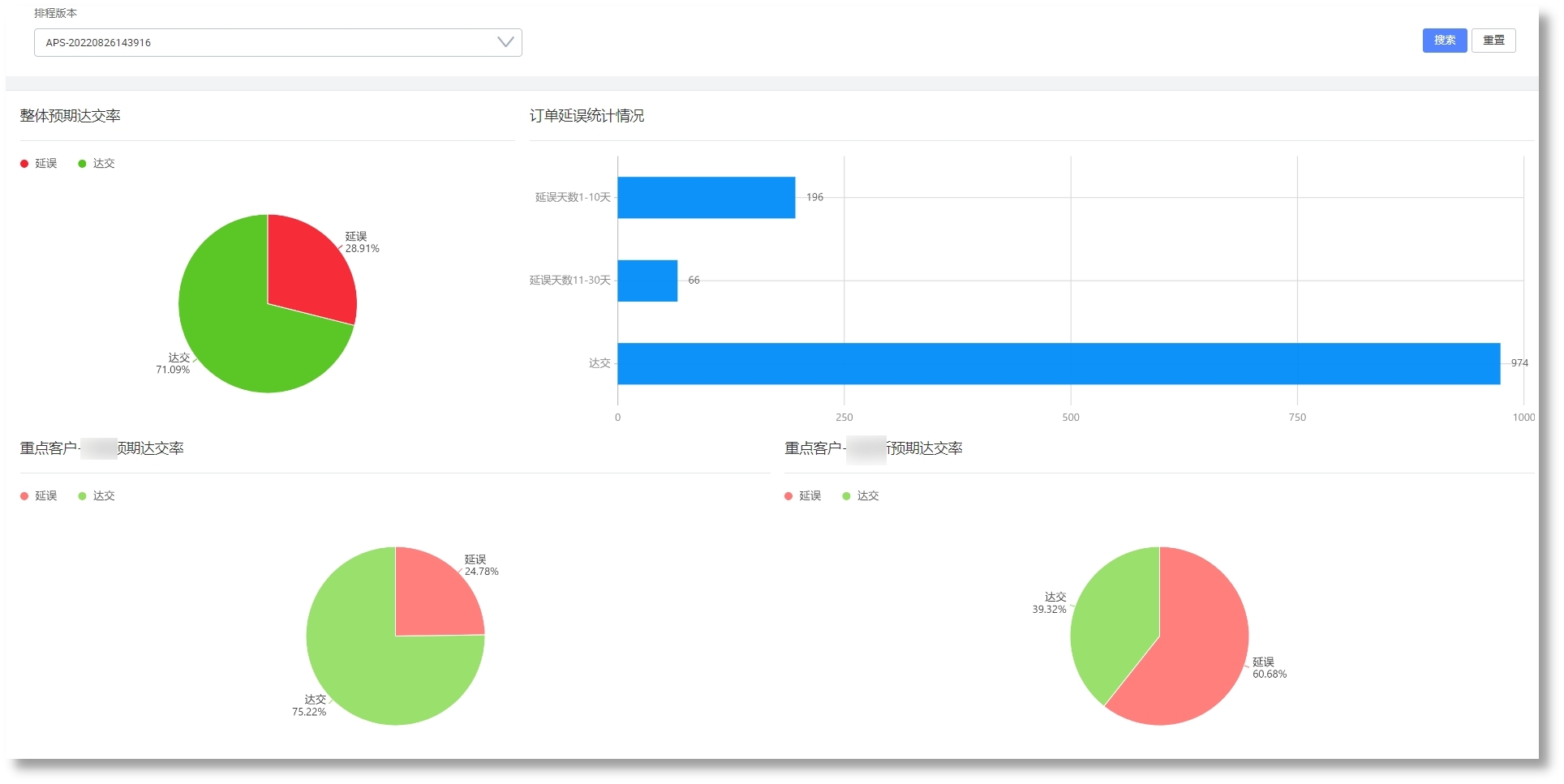The image size is (1564, 784).
Task: Toggle 达交 legend in 整体预期达交率 chart
Action: click(x=97, y=164)
